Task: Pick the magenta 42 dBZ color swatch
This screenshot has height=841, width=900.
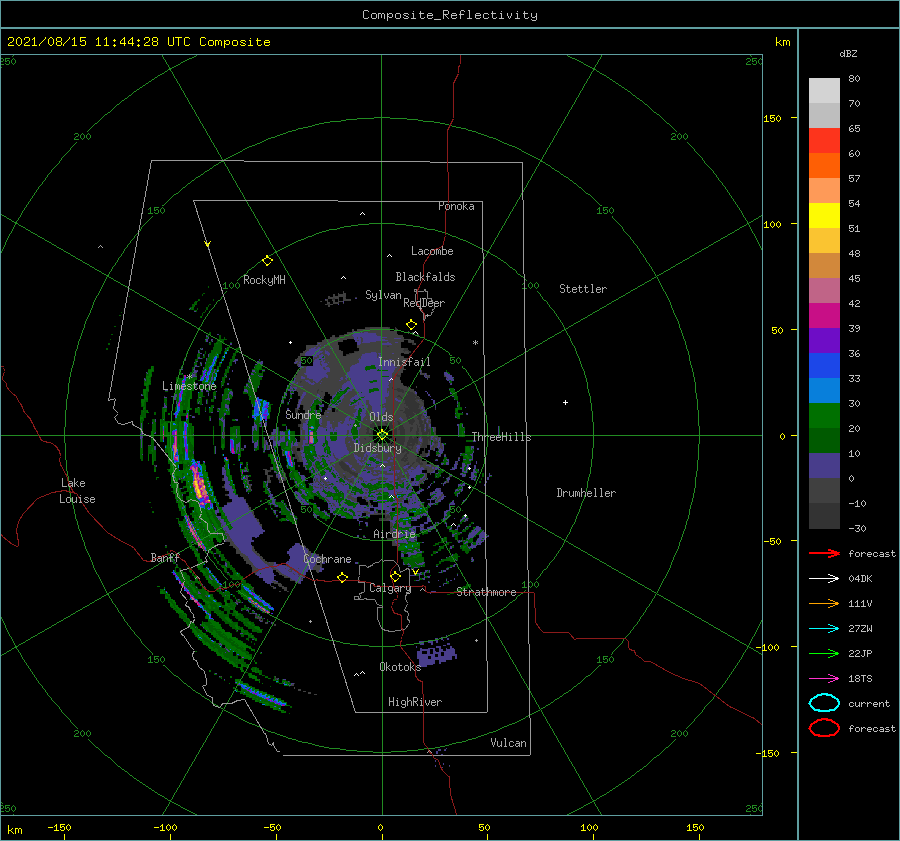Action: click(x=824, y=315)
